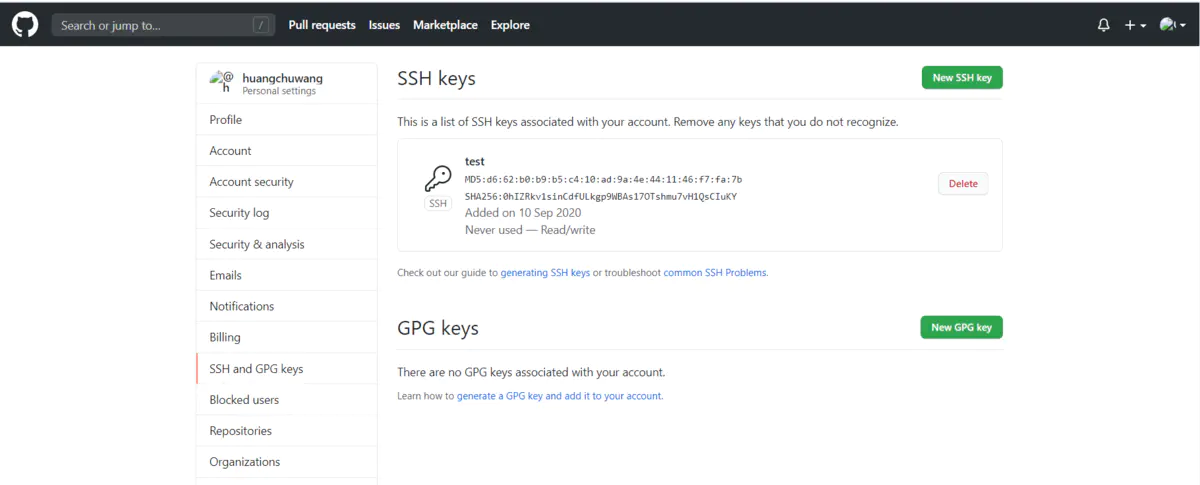This screenshot has width=1200, height=485.
Task: Open the common SSH Problems link
Action: pyautogui.click(x=715, y=272)
